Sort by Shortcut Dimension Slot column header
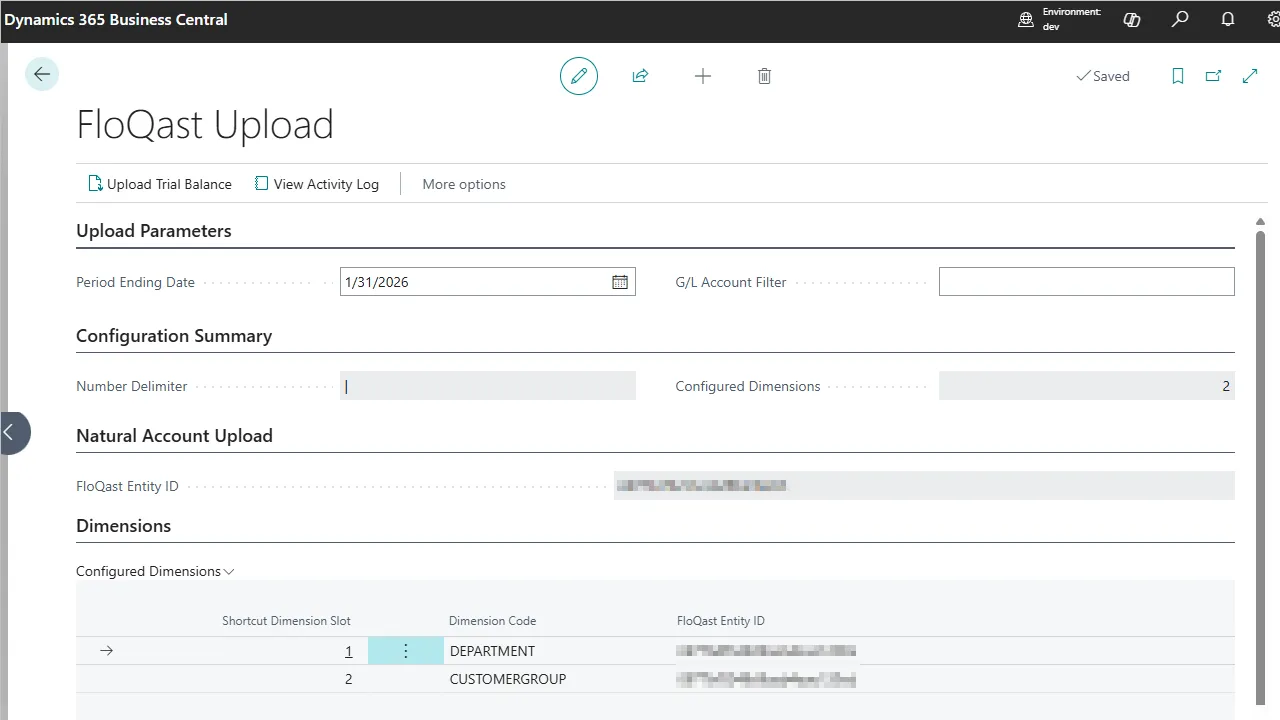The width and height of the screenshot is (1280, 720). click(286, 621)
